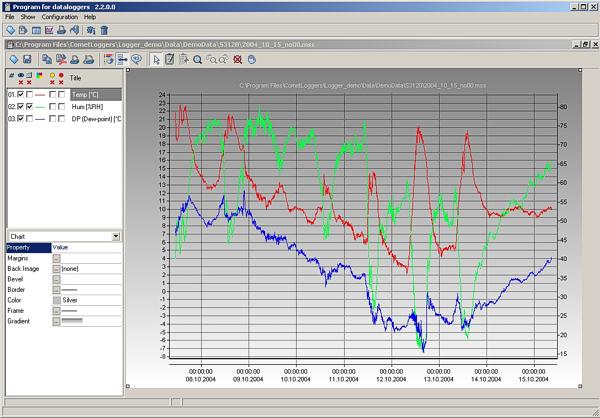The image size is (600, 418).
Task: Open the Show menu
Action: (x=27, y=17)
